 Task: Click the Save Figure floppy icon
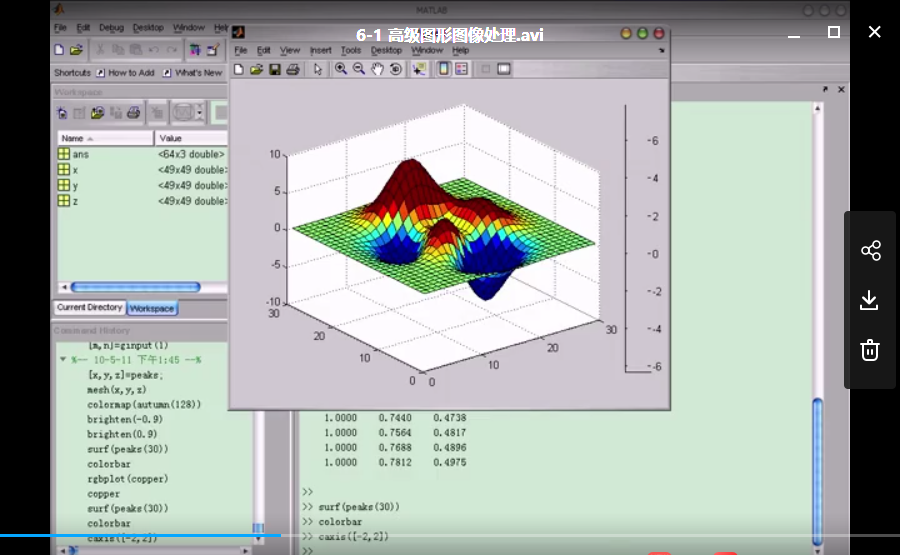[x=275, y=69]
